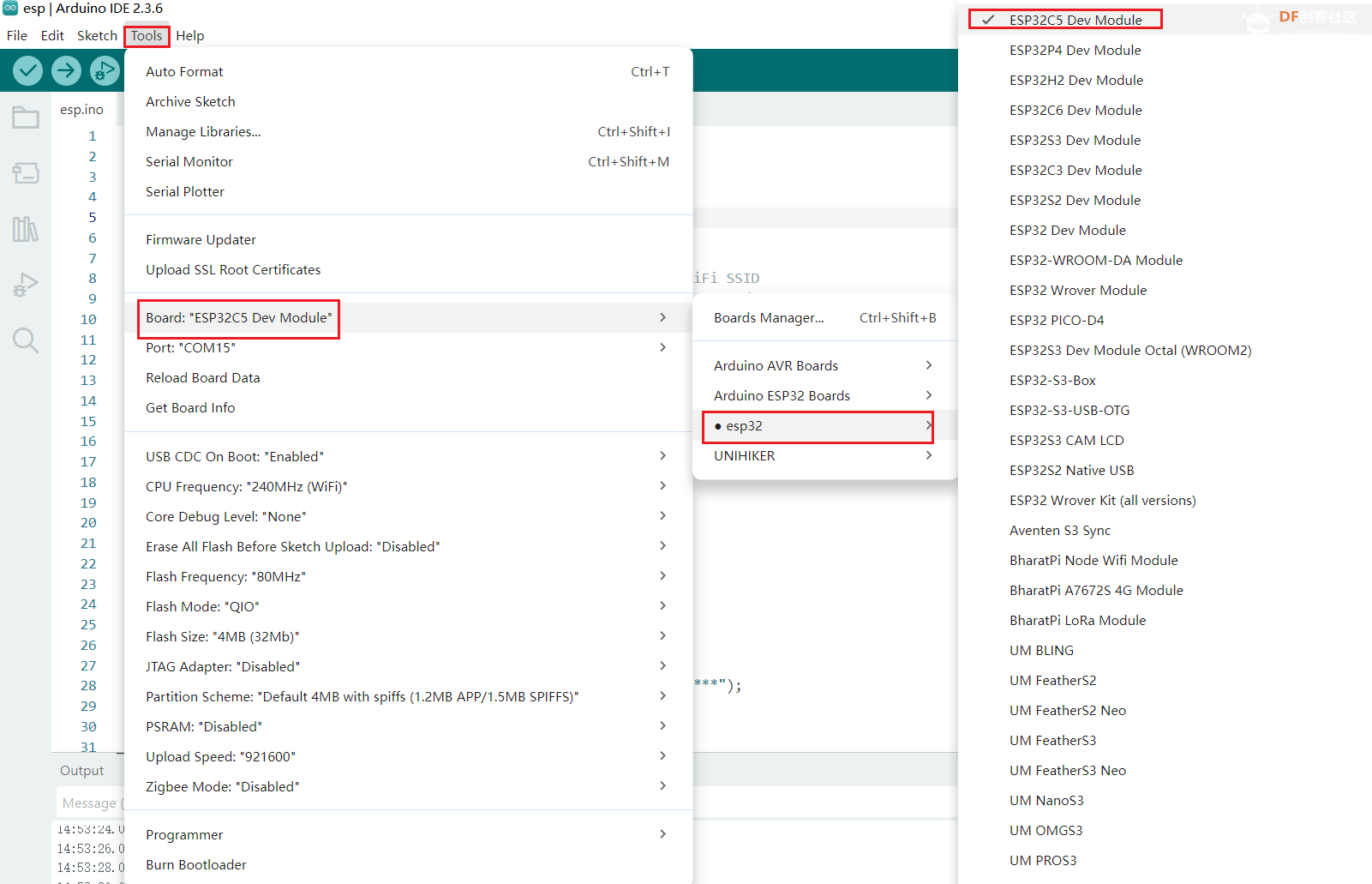Expand Upload Speed 921600 options
This screenshot has height=884, width=1372.
[x=408, y=757]
